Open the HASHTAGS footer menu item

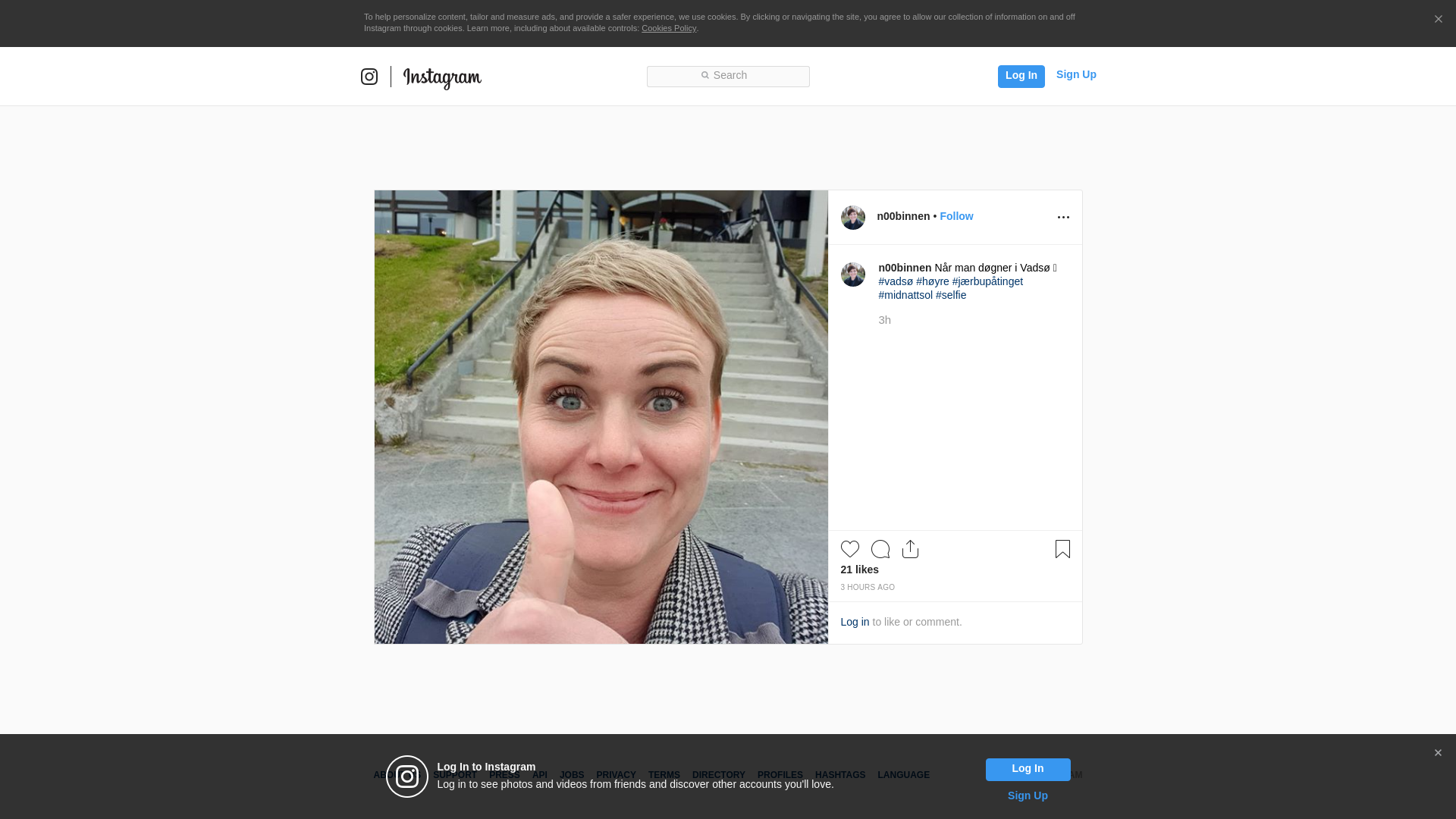(839, 775)
